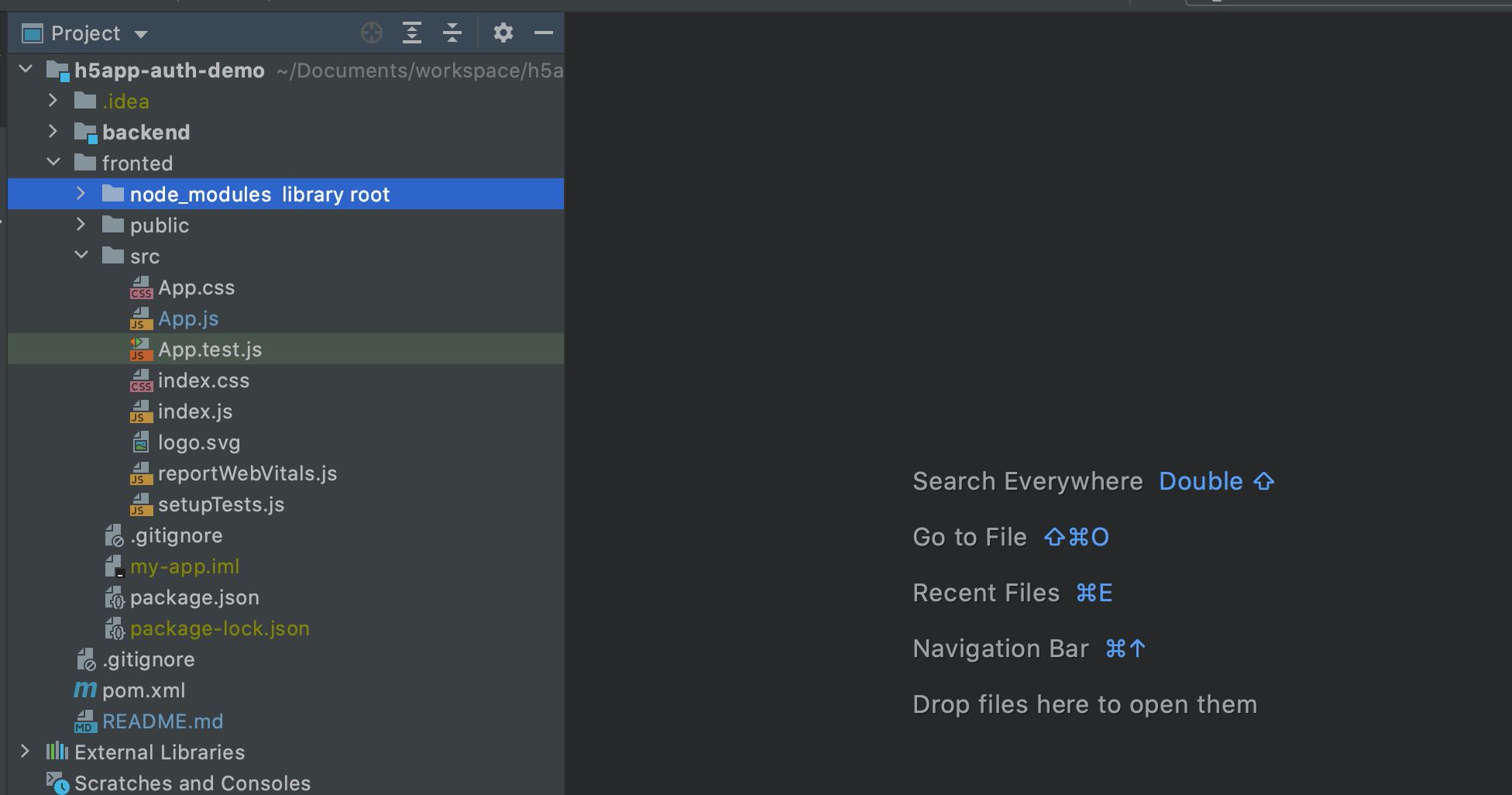This screenshot has width=1512, height=795.
Task: Activate the Search Everywhere link
Action: coord(1028,480)
